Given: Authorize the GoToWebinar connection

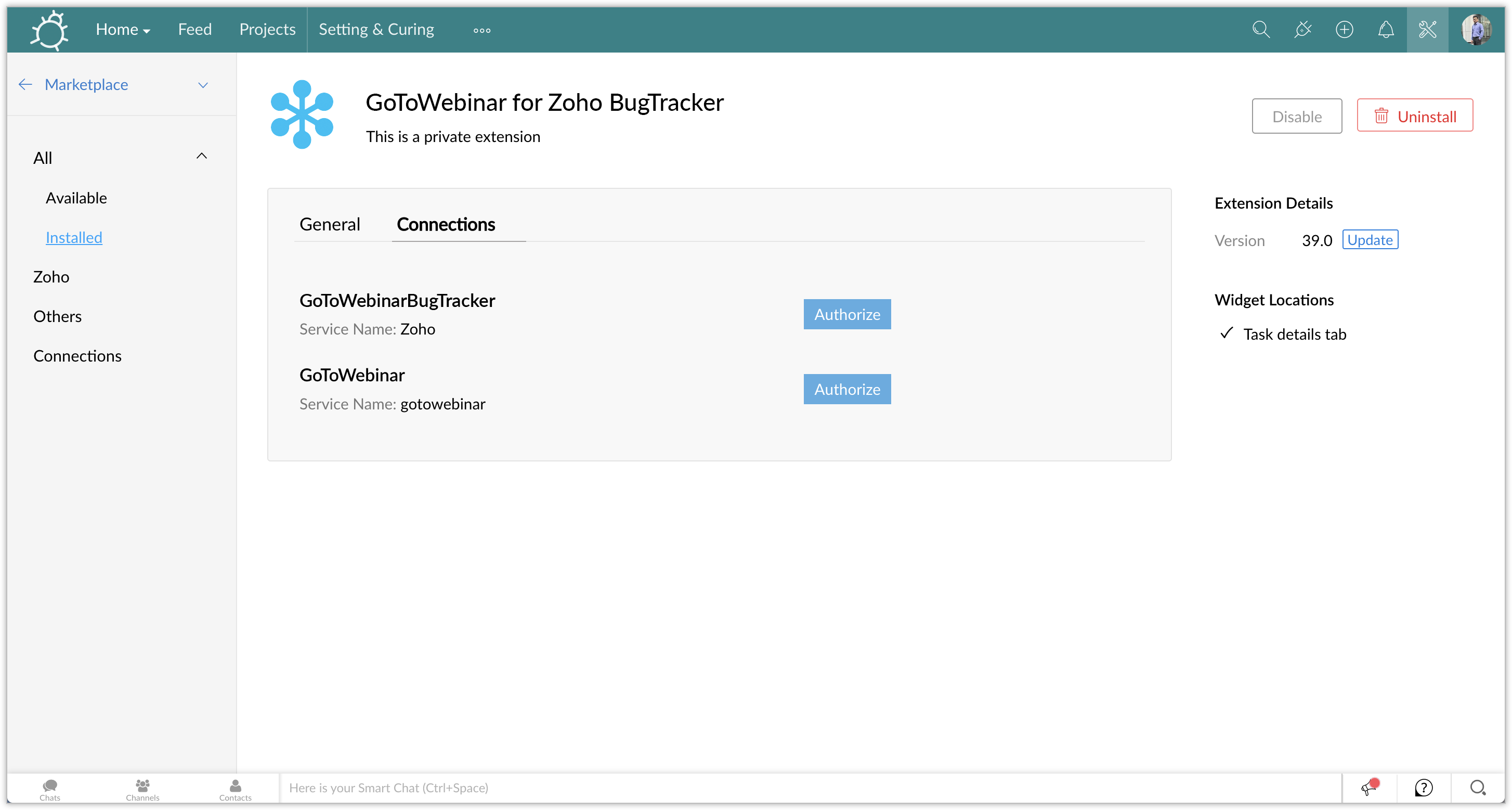Looking at the screenshot, I should pyautogui.click(x=847, y=390).
